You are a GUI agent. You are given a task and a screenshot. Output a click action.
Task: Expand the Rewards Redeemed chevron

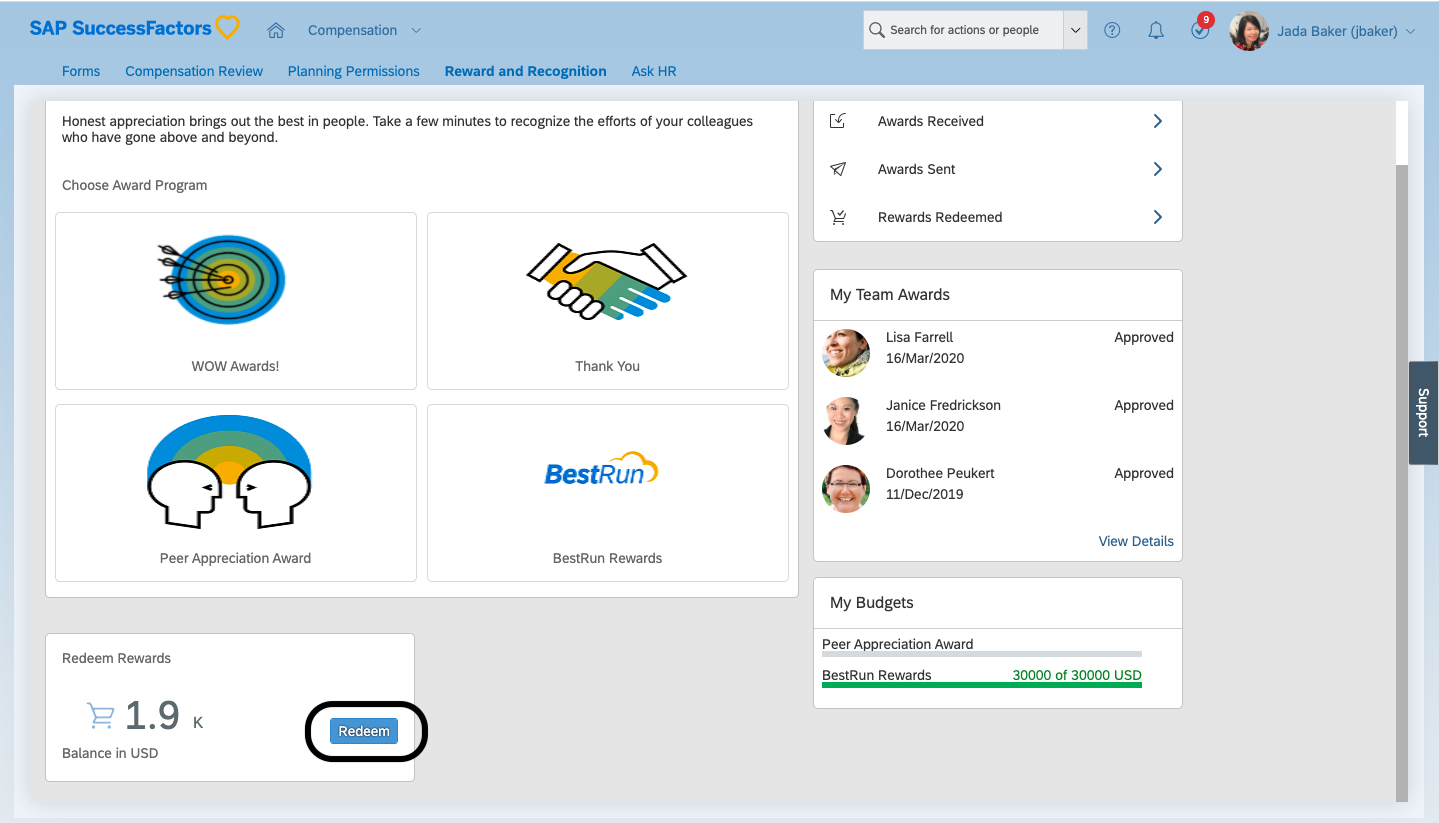coord(1157,217)
